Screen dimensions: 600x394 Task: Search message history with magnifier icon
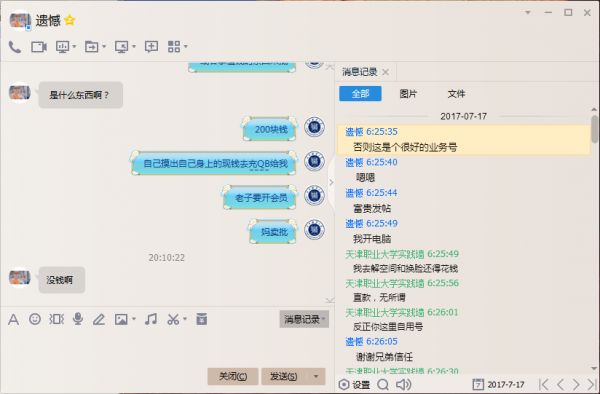pyautogui.click(x=383, y=384)
